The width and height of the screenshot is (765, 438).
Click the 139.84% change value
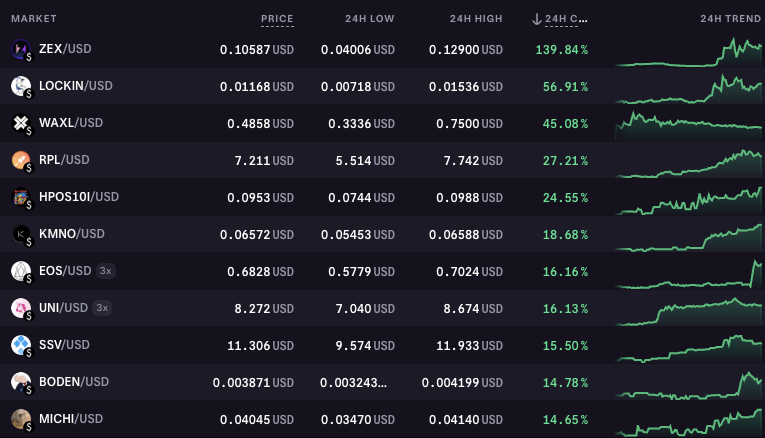tap(562, 50)
